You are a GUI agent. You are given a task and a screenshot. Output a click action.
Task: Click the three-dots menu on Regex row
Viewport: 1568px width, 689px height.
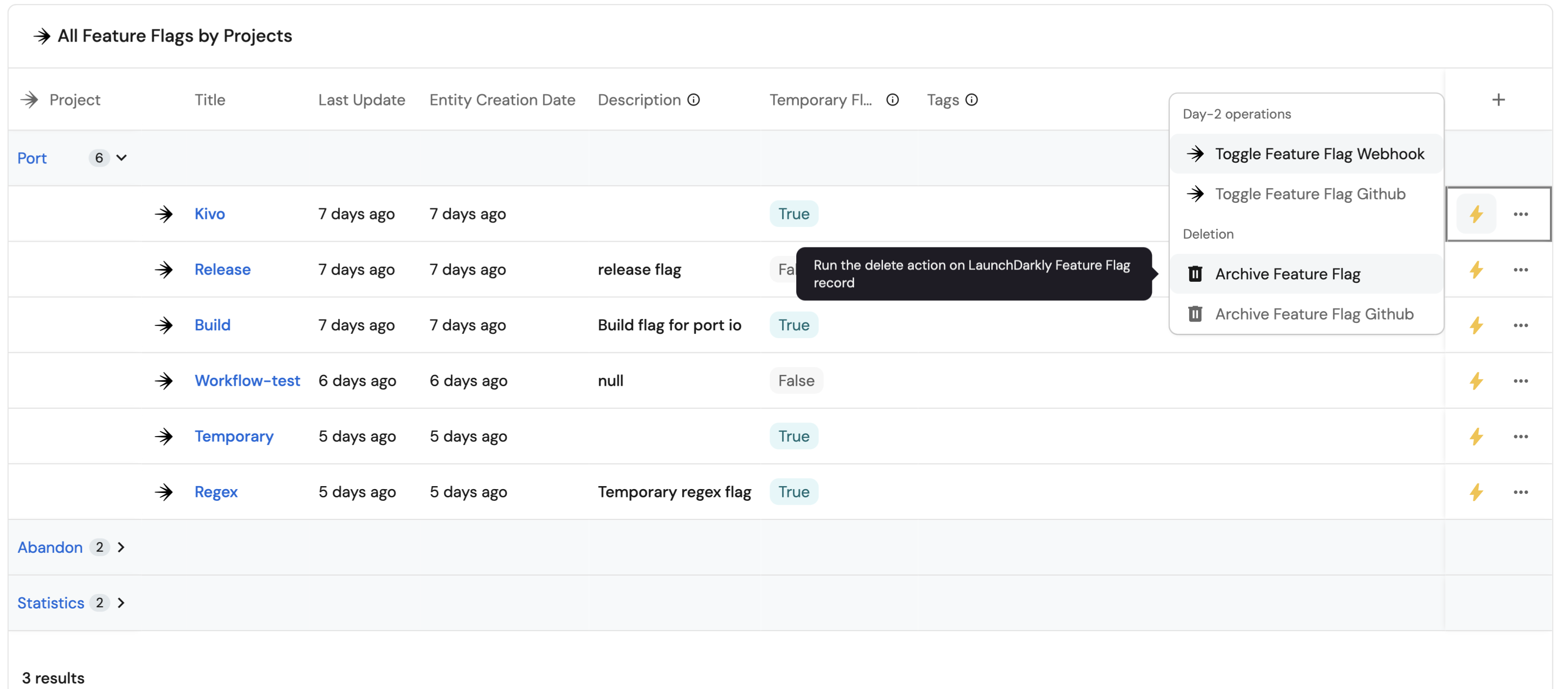click(1520, 492)
